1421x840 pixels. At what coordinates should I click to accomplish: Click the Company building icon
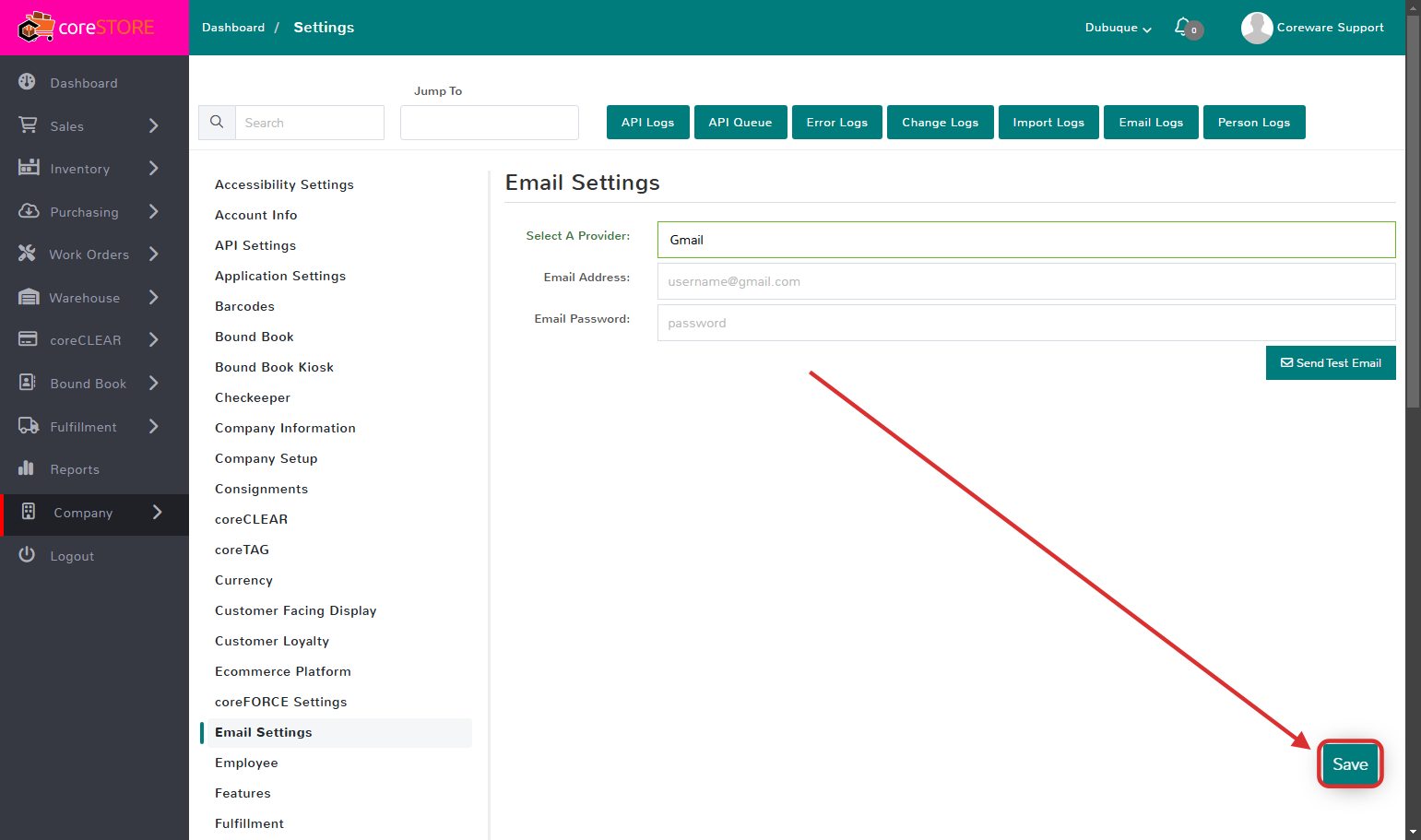pos(29,511)
